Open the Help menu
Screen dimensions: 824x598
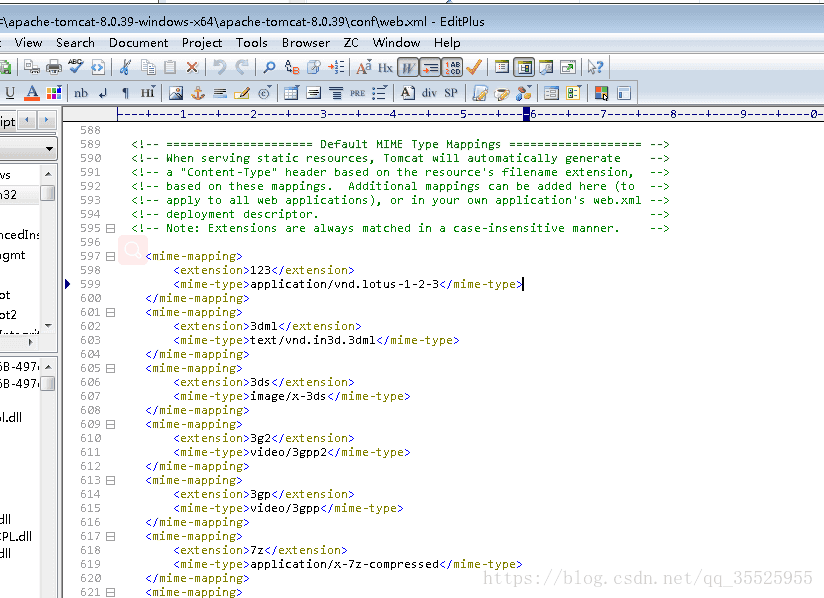click(x=447, y=43)
